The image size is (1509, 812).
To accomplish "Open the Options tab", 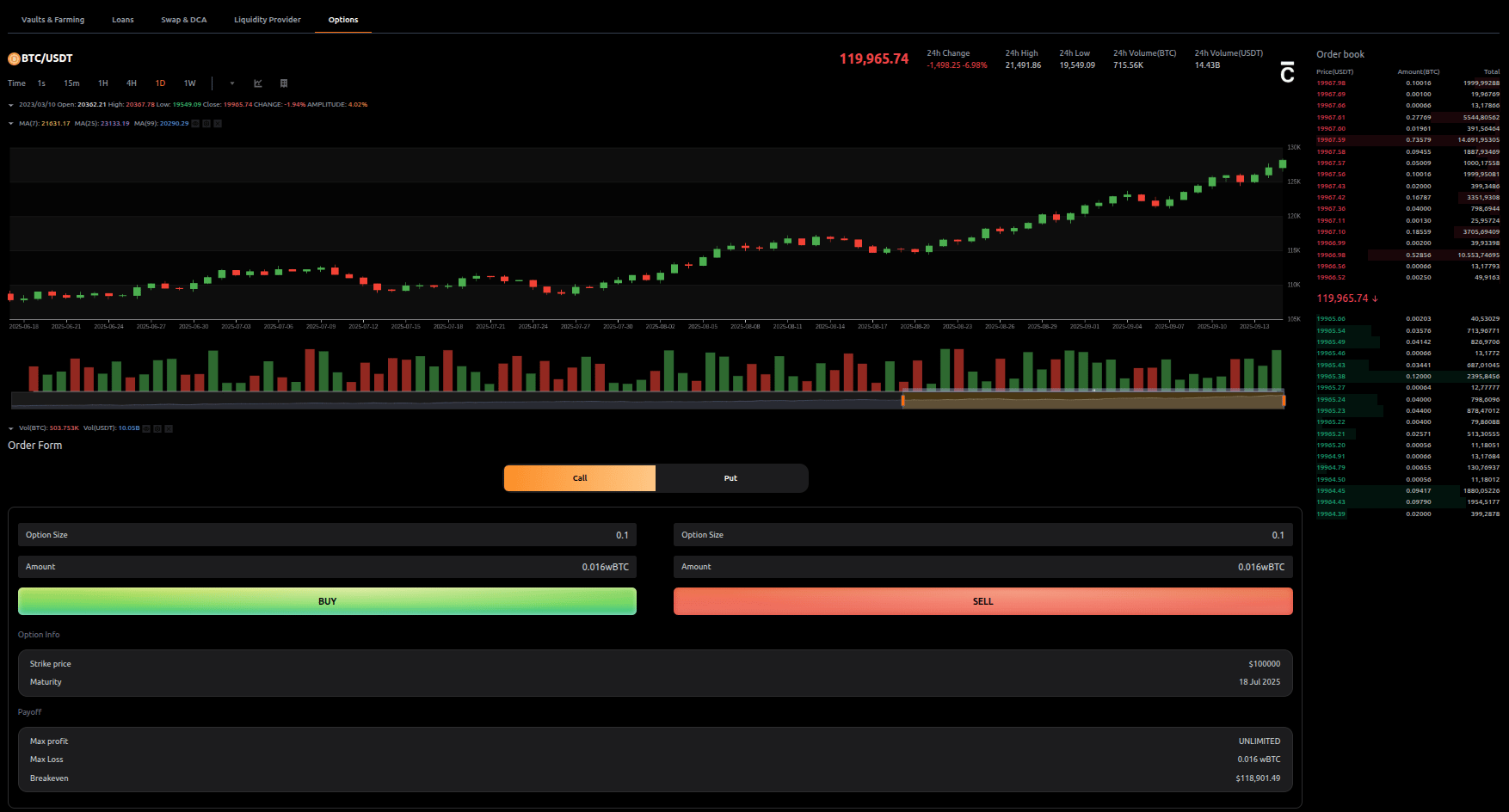I will pyautogui.click(x=343, y=20).
